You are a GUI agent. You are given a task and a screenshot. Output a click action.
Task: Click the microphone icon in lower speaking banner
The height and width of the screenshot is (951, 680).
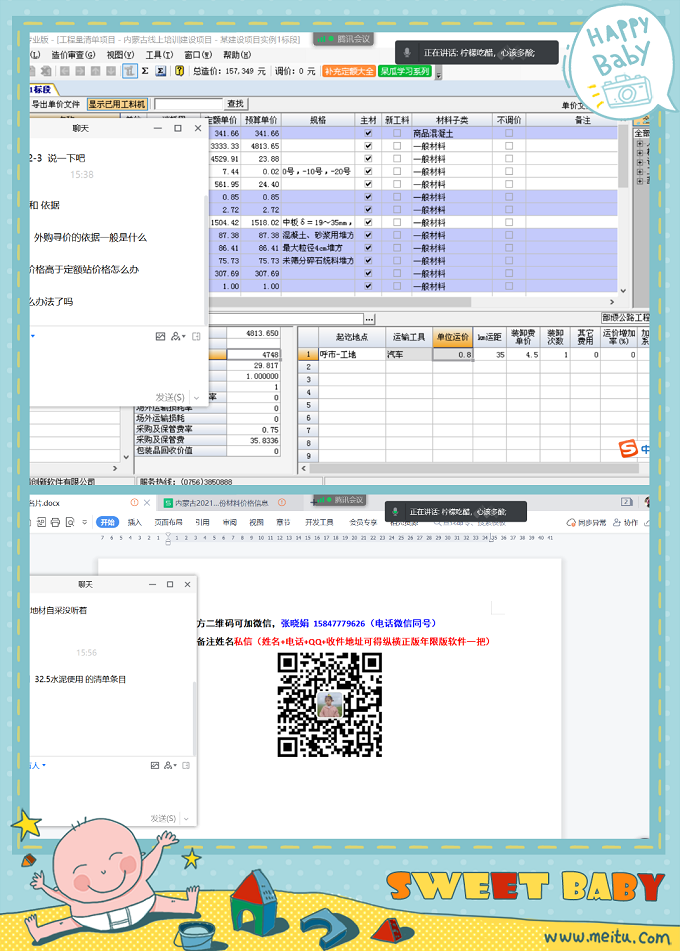[x=395, y=512]
